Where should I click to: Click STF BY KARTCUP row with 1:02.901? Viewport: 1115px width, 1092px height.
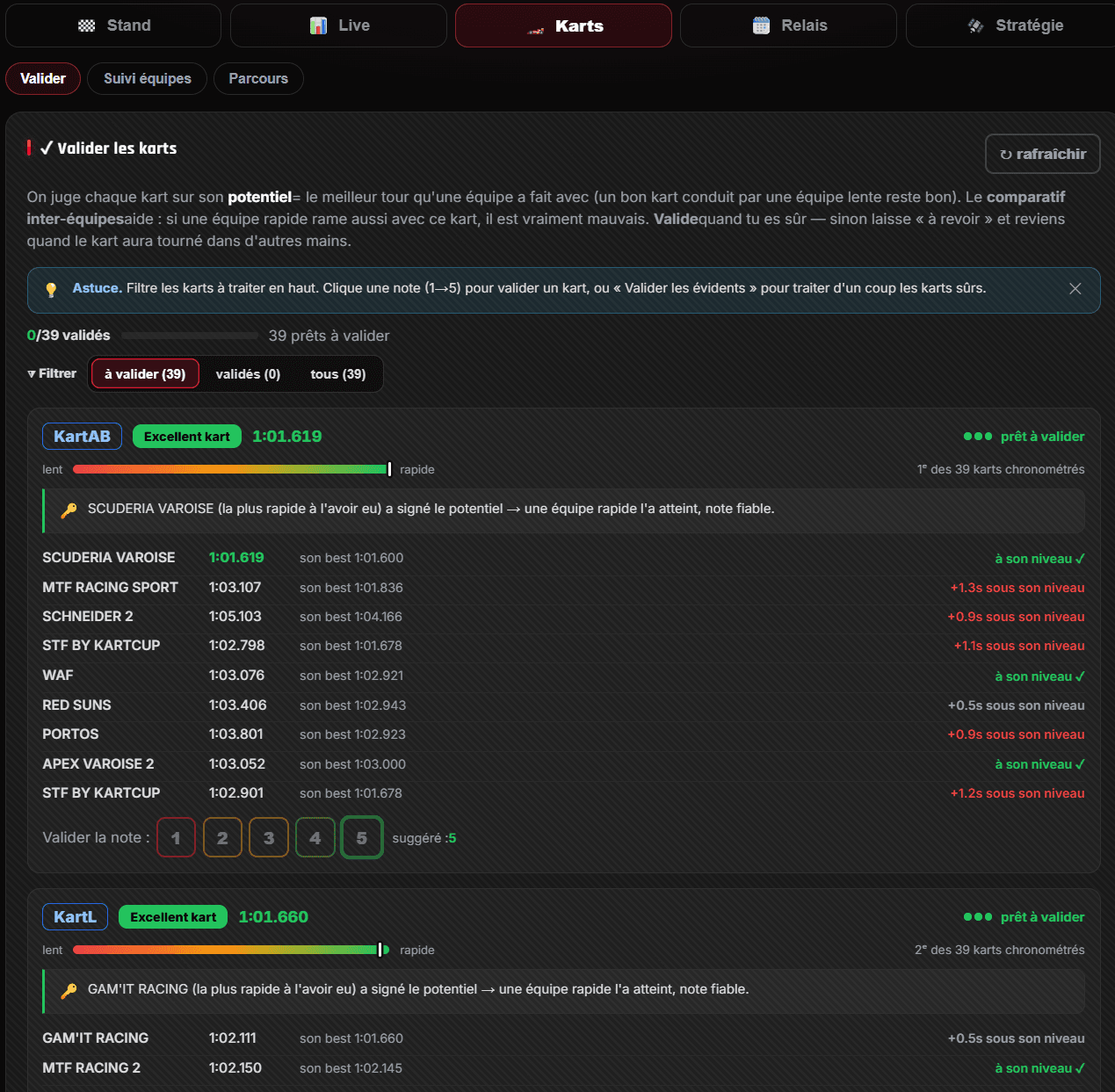563,793
